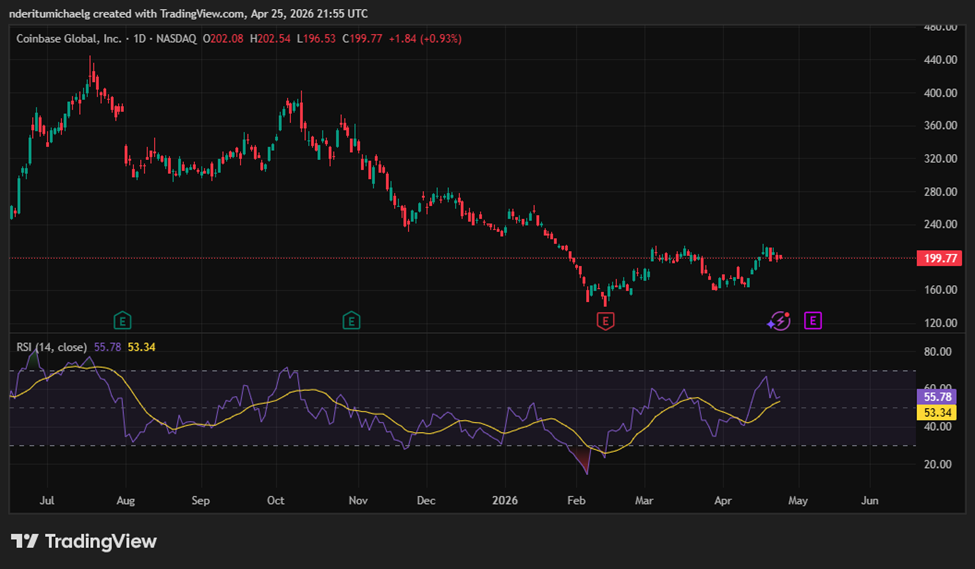Click the red earnings marker near February
The height and width of the screenshot is (569, 975).
pyautogui.click(x=605, y=321)
